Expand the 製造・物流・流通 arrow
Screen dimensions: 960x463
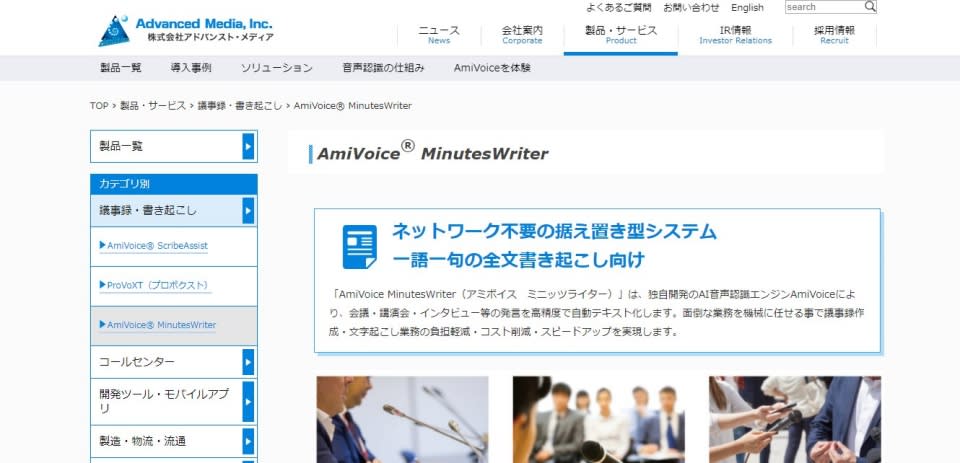pyautogui.click(x=248, y=442)
